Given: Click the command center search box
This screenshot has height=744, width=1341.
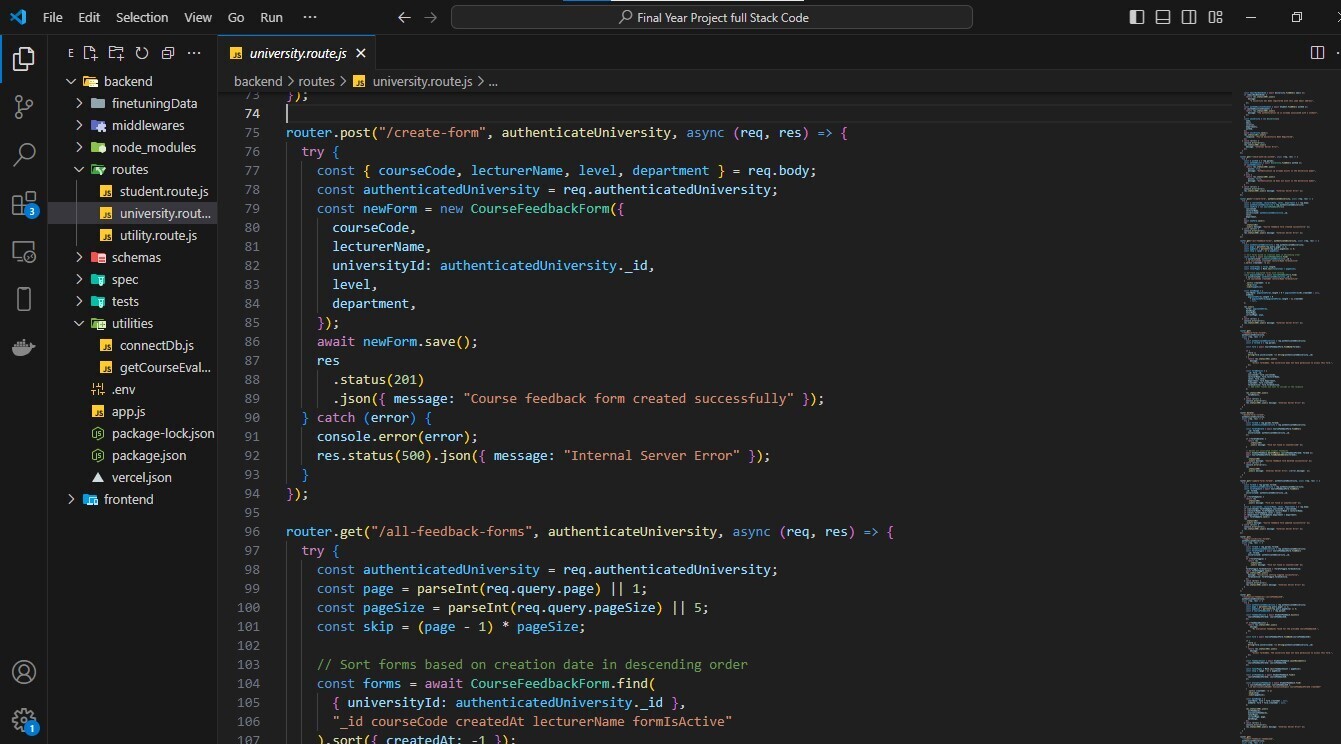Looking at the screenshot, I should point(711,17).
